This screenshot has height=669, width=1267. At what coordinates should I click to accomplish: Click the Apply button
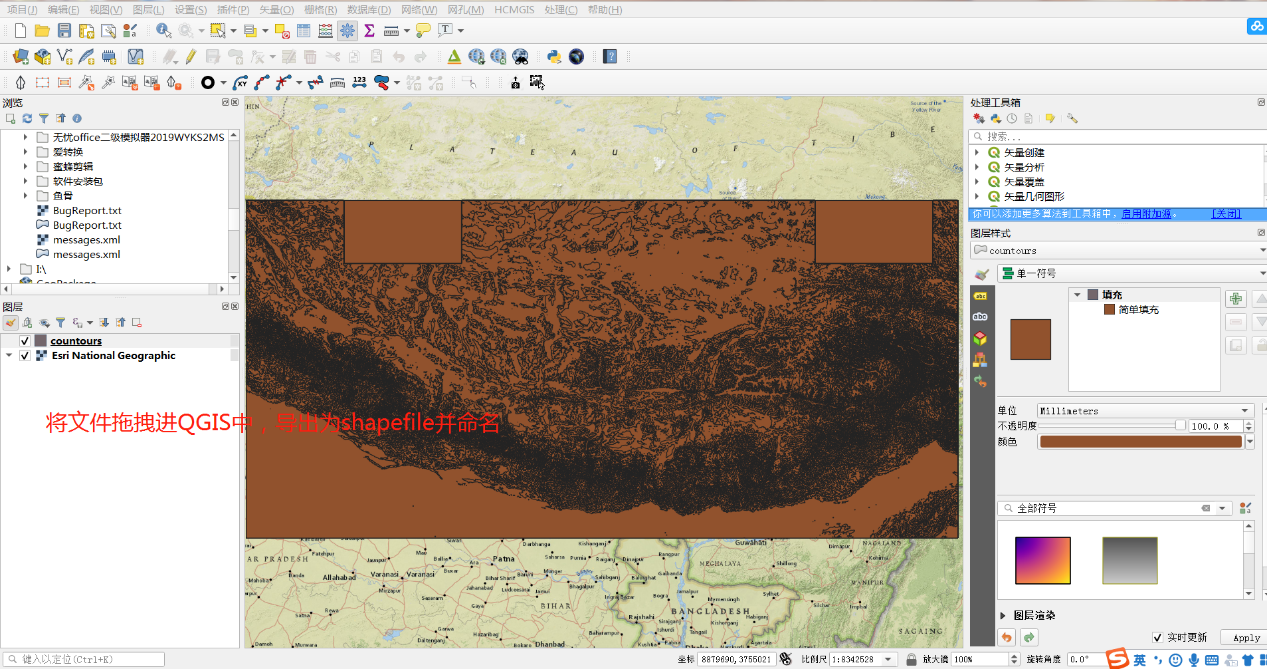tap(1246, 638)
